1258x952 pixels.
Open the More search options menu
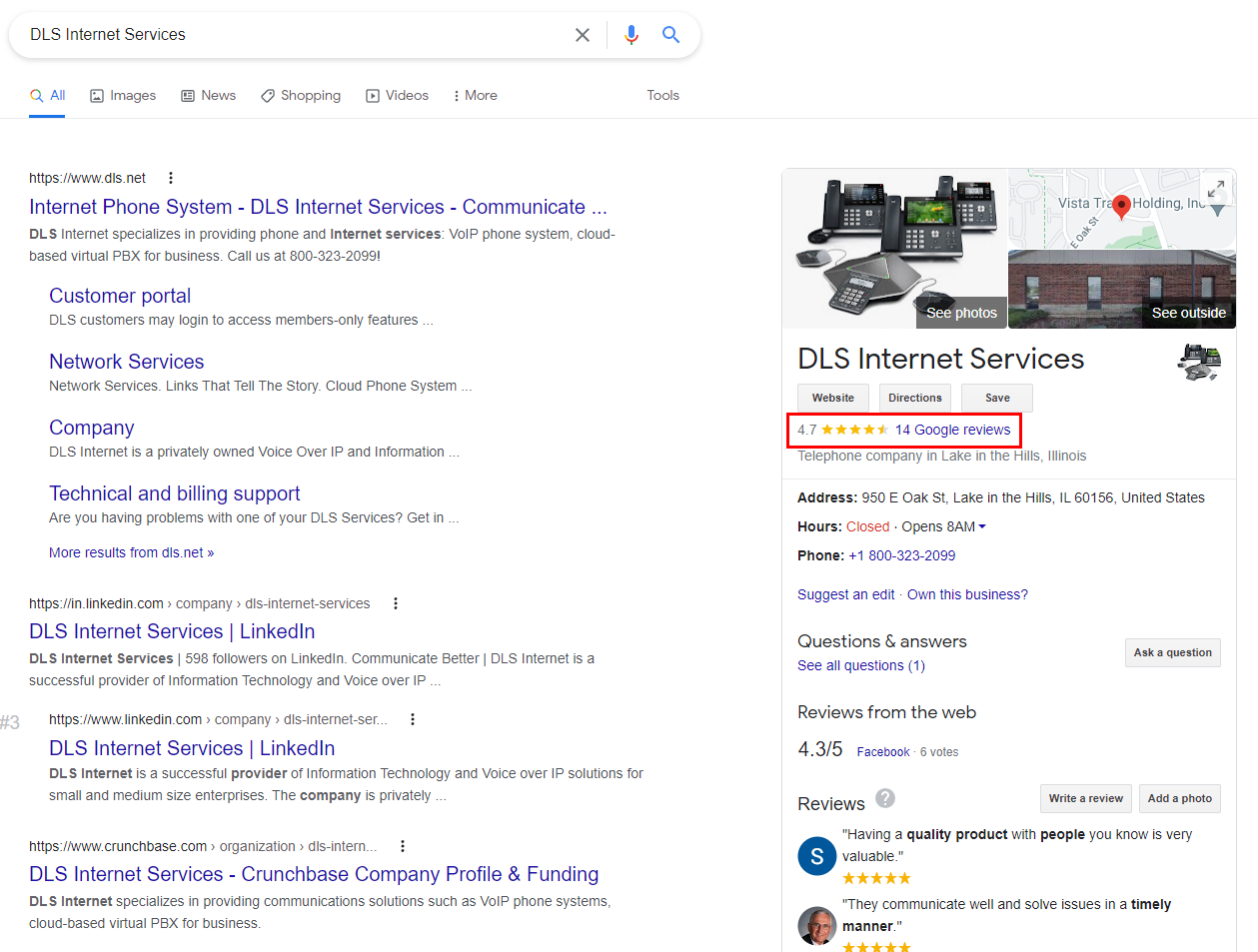[475, 96]
